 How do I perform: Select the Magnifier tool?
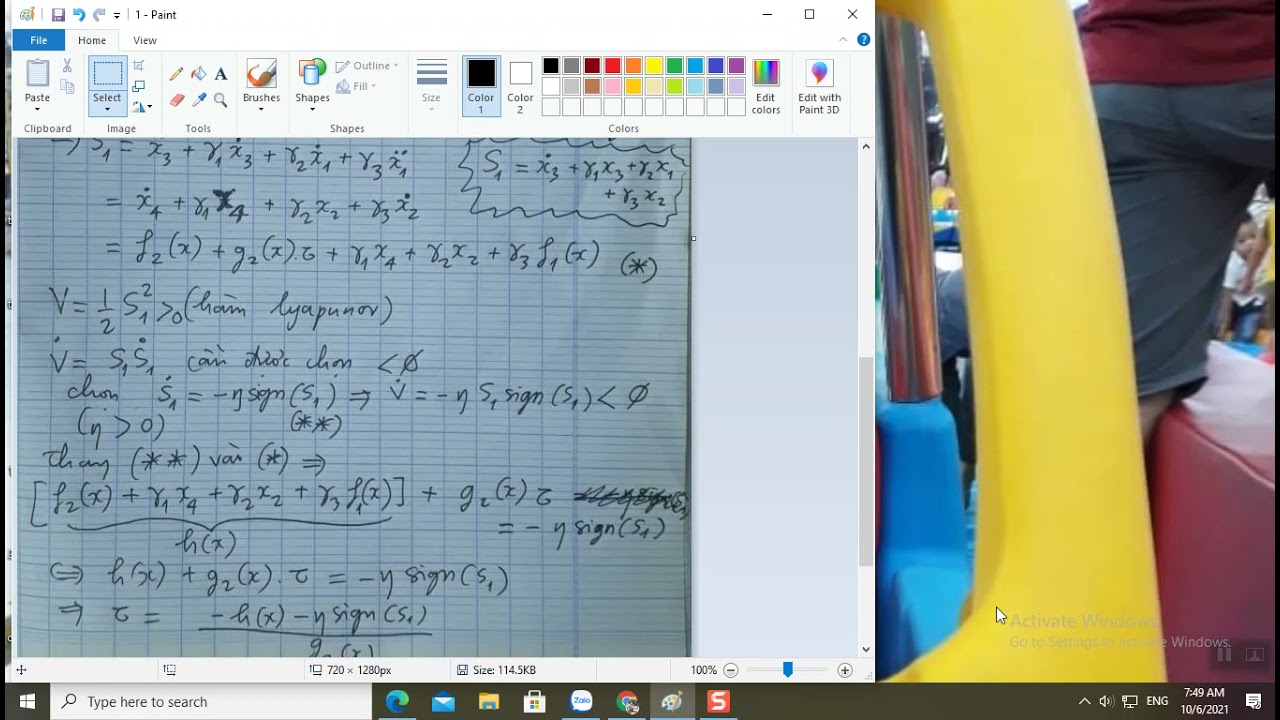coord(221,100)
